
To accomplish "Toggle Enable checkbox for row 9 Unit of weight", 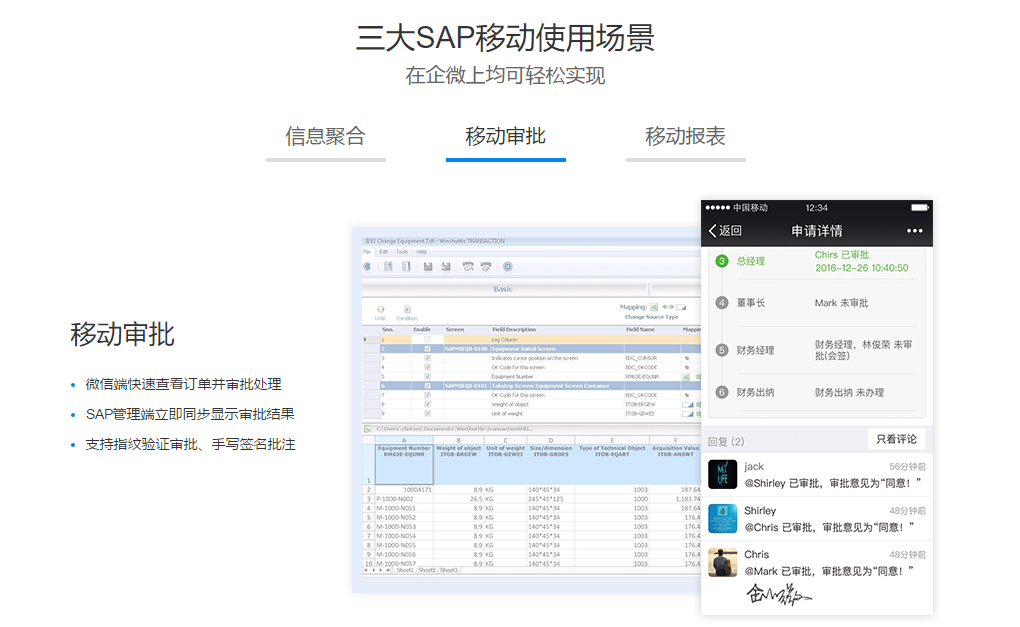I will pos(427,413).
